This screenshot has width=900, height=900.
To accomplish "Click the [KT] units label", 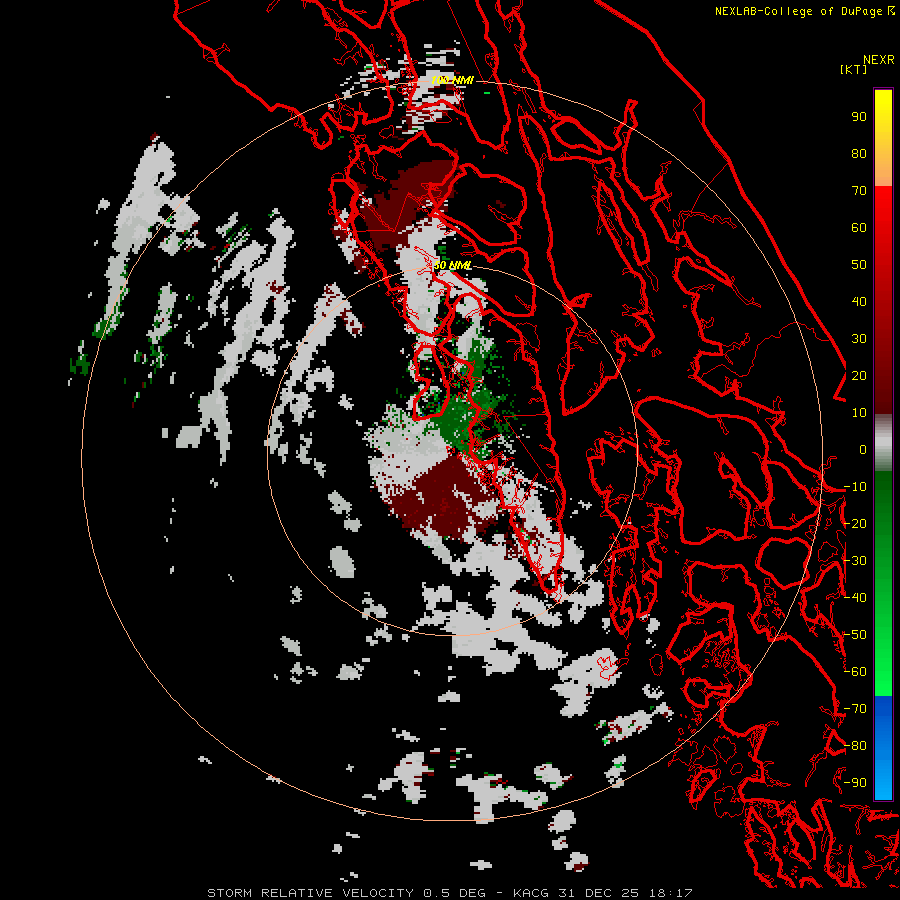I will point(854,69).
